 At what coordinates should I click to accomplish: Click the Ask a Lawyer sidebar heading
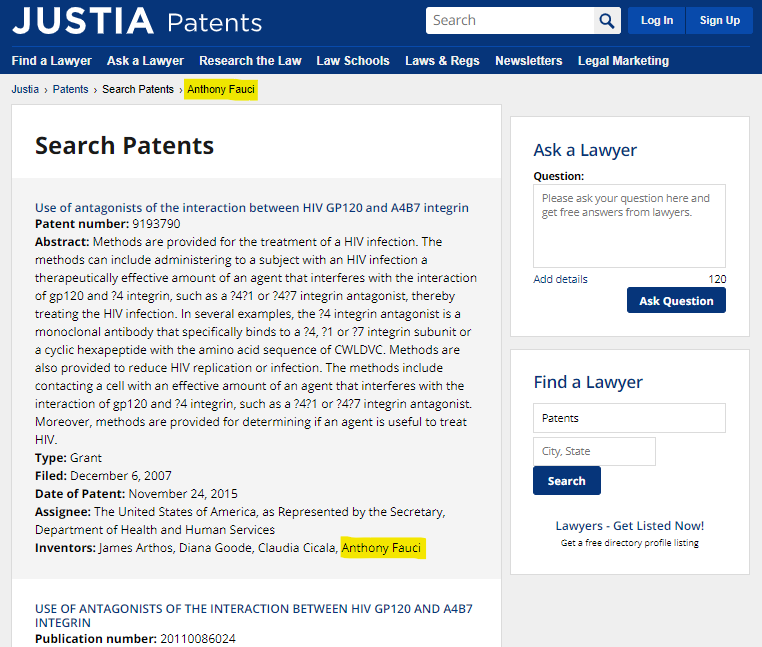585,151
